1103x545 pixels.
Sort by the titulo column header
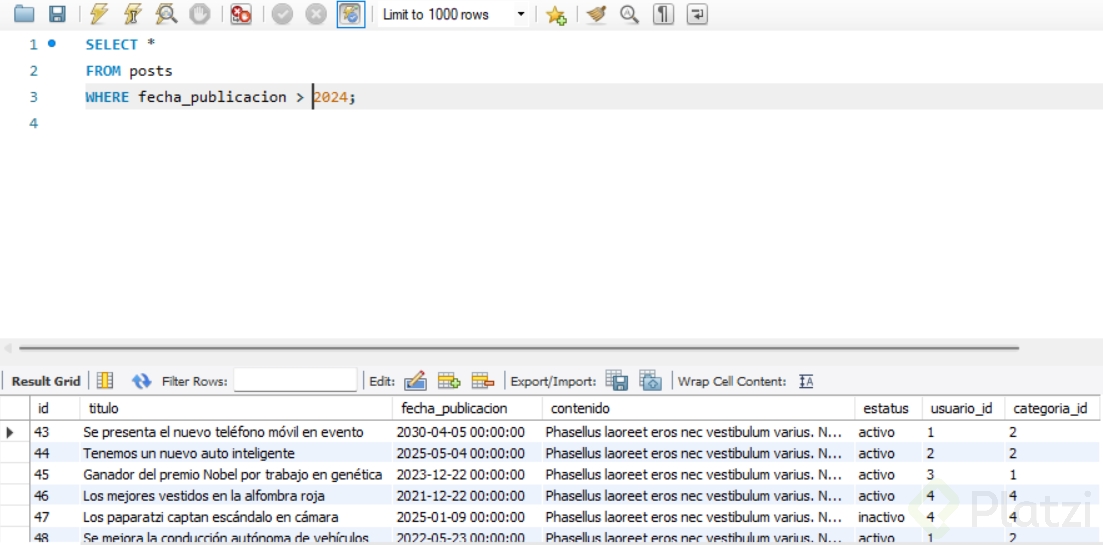pos(236,408)
